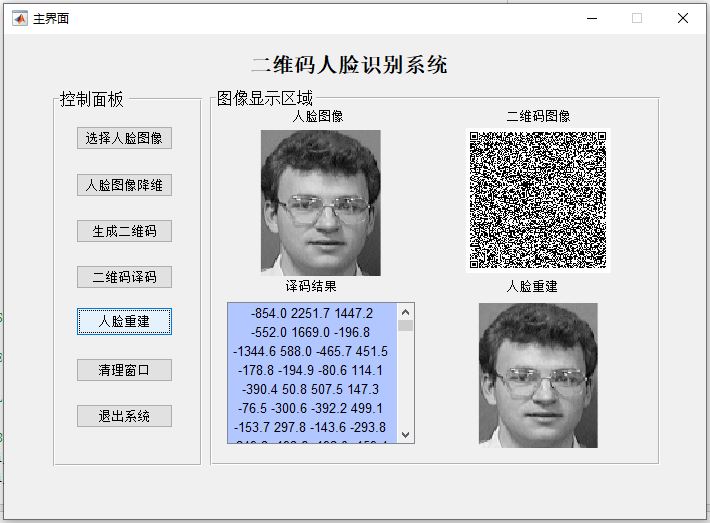
Task: Select row '-76.5 -300.6 -392.2 499.1'
Action: coord(312,408)
